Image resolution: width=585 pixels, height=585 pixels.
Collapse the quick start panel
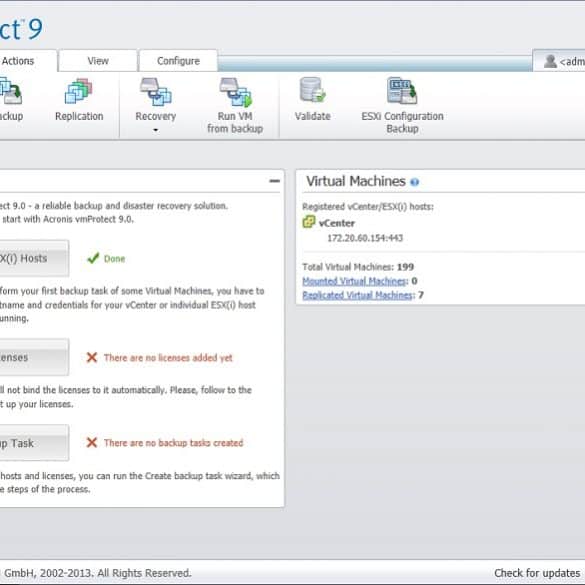(275, 181)
